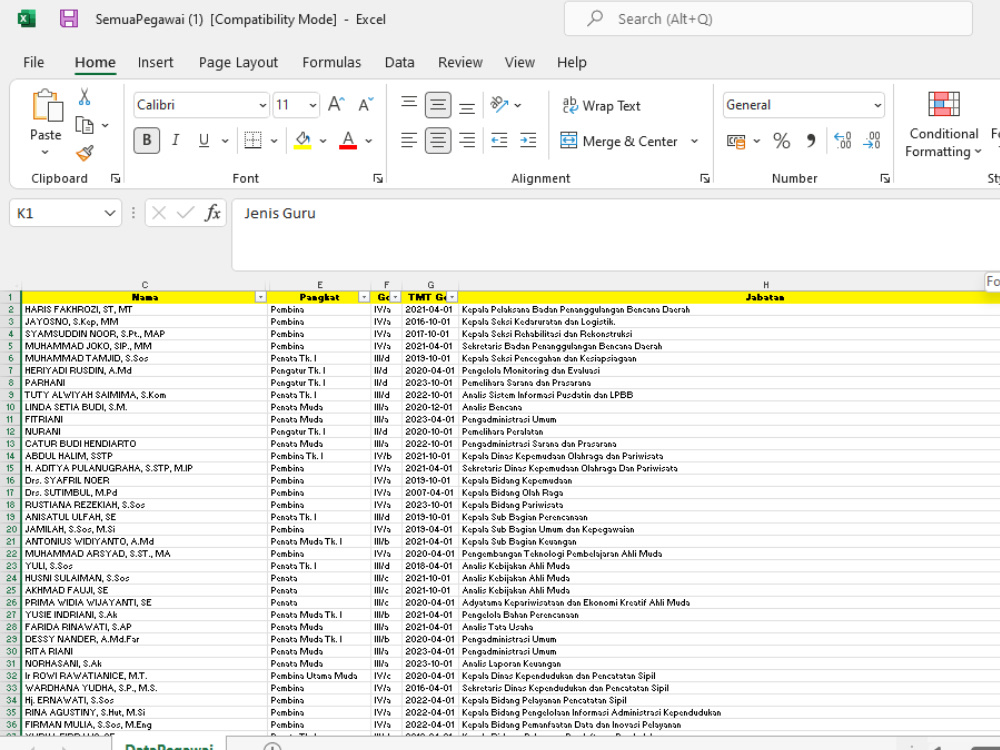Screen dimensions: 1000x750
Task: Open Font settings dialog launcher
Action: click(378, 179)
